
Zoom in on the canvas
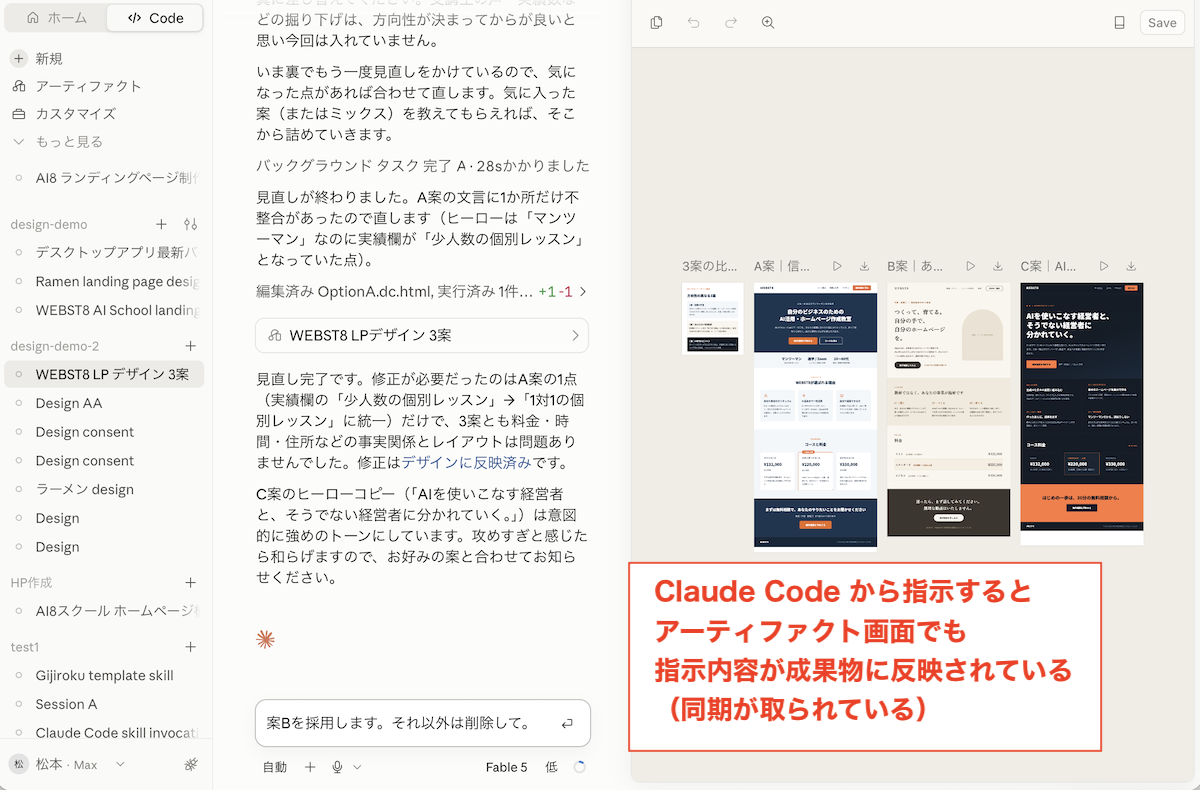[x=768, y=22]
